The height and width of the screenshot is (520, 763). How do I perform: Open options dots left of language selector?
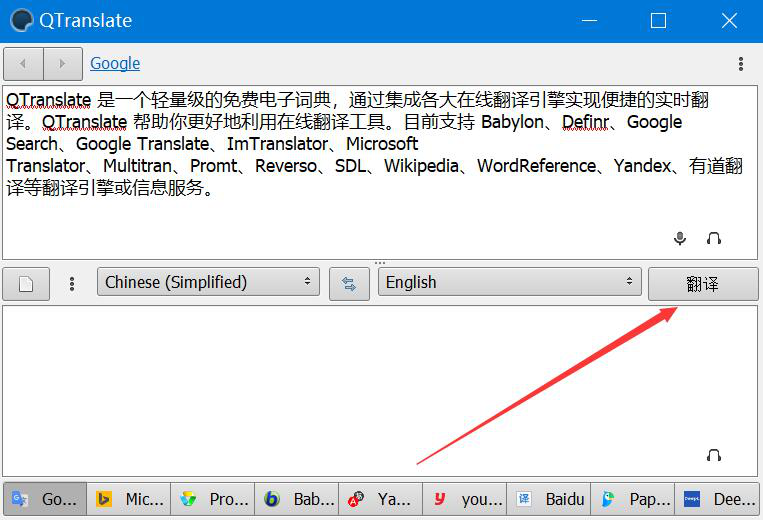click(x=72, y=284)
